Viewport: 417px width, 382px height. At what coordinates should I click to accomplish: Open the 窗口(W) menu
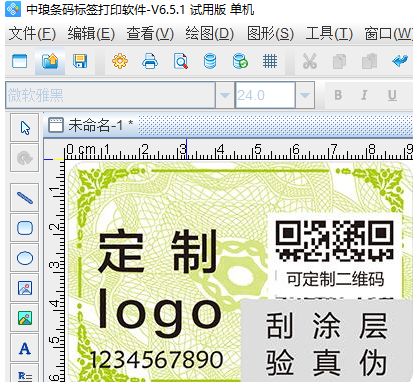click(x=388, y=34)
